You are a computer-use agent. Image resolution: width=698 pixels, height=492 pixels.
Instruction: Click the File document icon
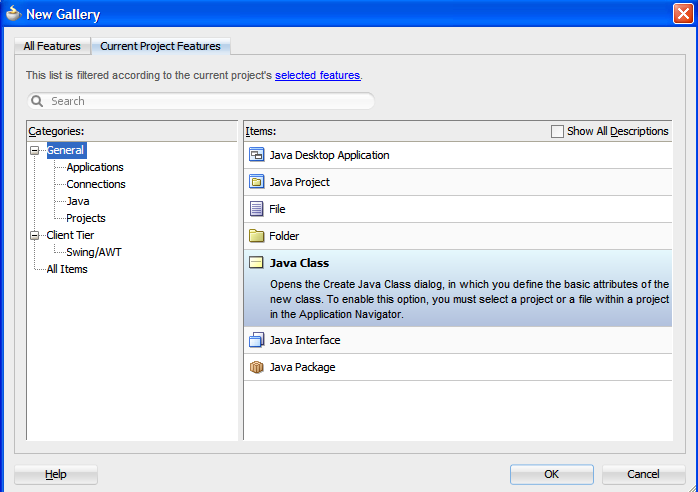[x=256, y=209]
